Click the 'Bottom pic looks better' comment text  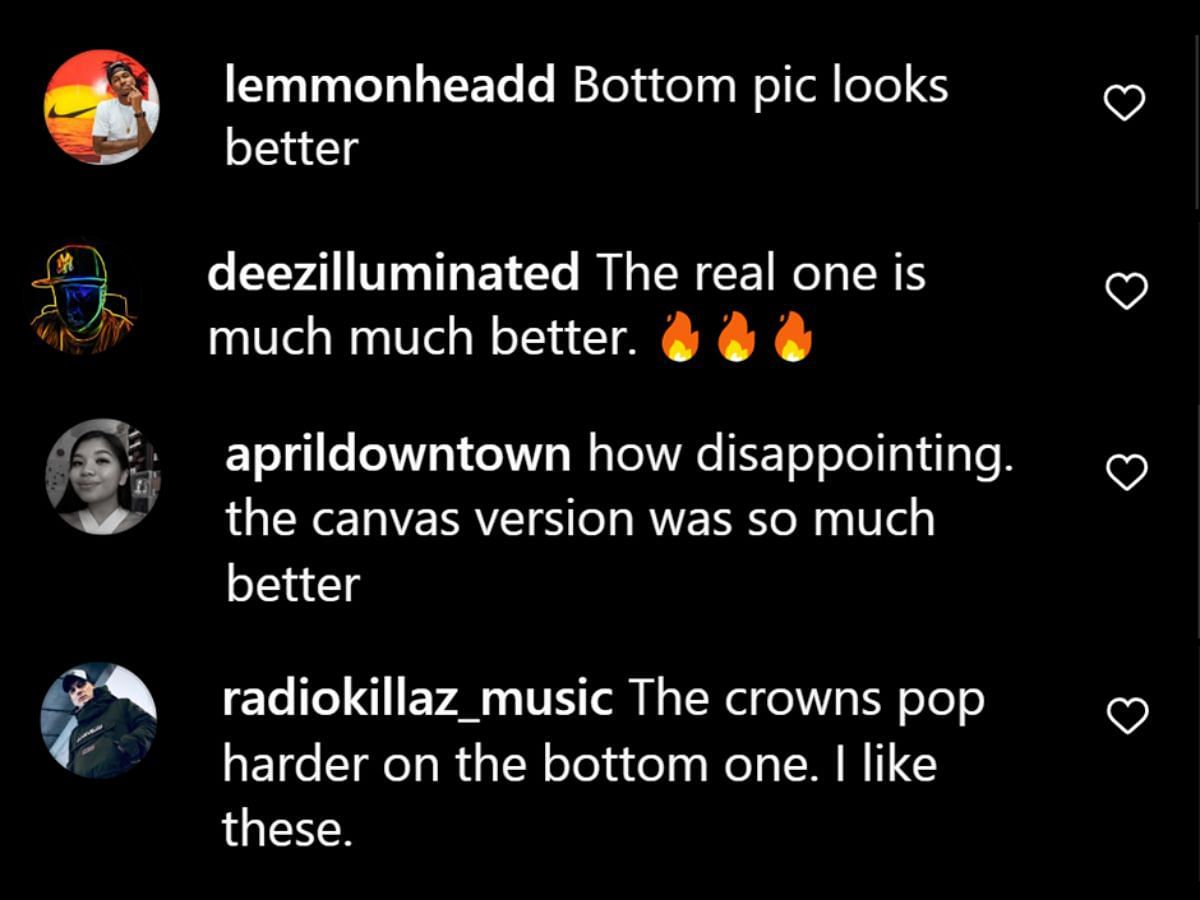[x=586, y=118]
